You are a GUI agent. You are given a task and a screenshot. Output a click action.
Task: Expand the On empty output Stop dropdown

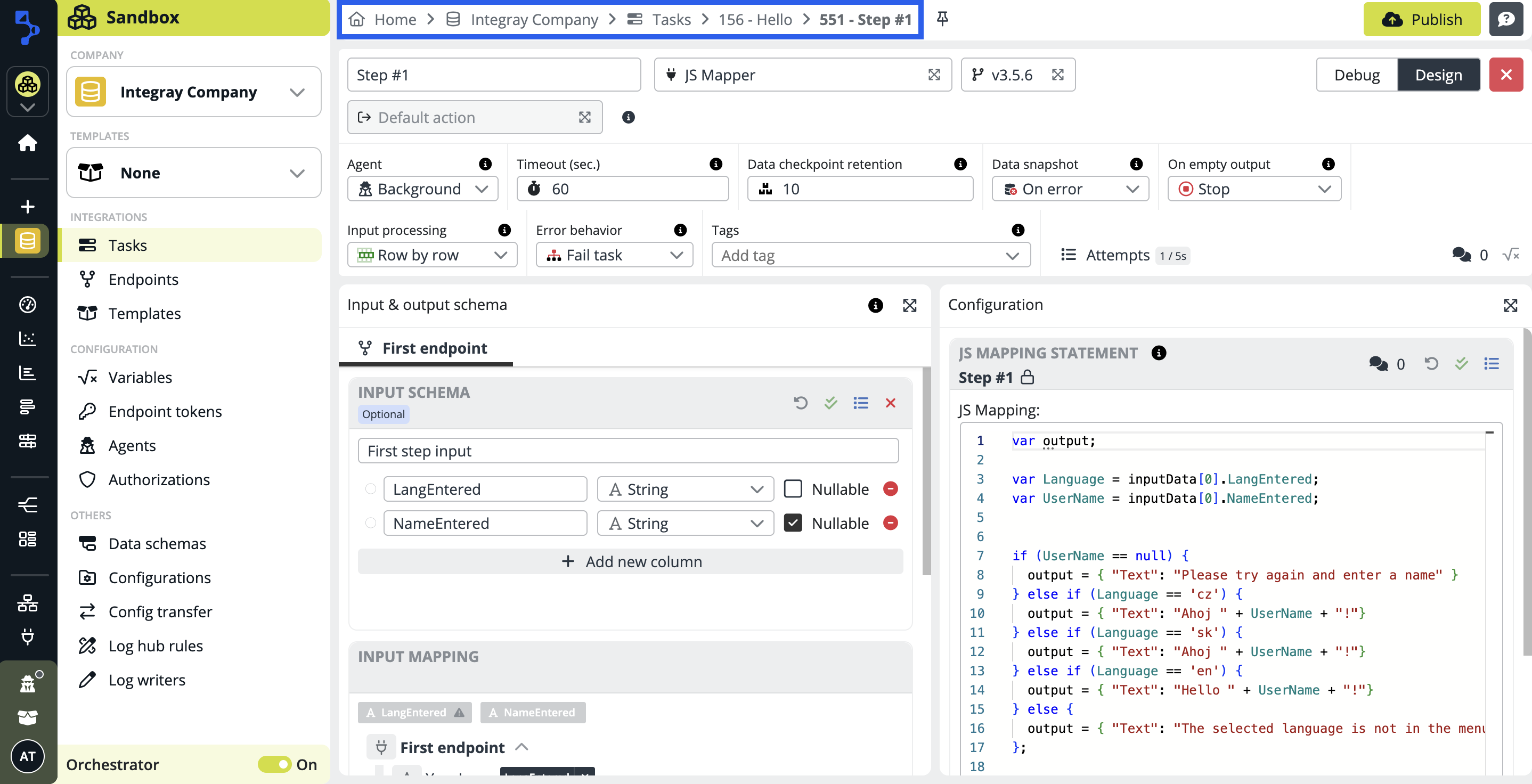click(1253, 189)
